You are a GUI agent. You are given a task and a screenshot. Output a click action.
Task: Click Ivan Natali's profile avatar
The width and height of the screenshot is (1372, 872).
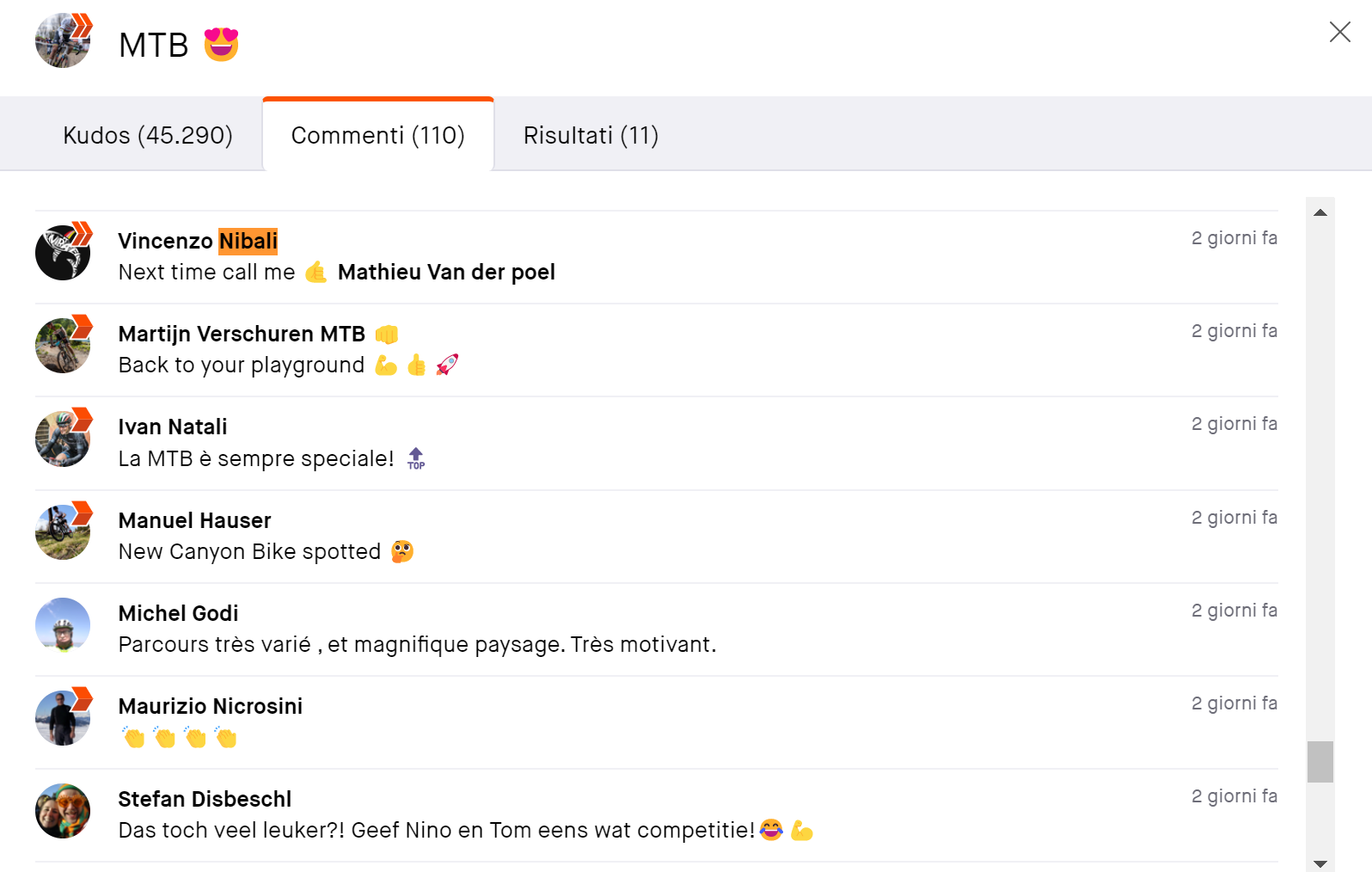click(63, 439)
